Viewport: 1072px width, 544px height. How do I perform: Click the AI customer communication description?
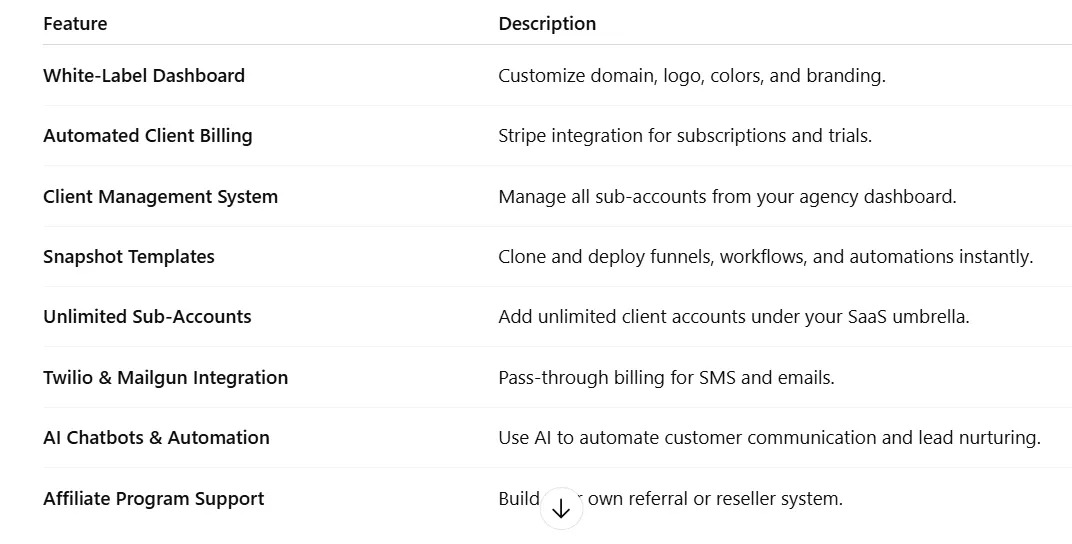coord(769,437)
